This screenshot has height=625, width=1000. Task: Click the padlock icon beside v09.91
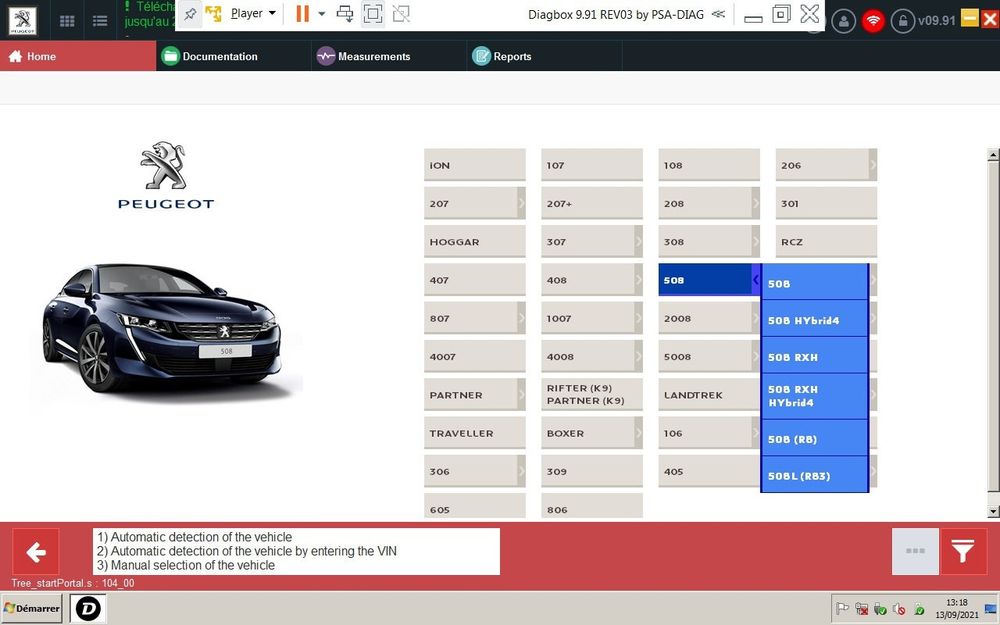pos(902,21)
